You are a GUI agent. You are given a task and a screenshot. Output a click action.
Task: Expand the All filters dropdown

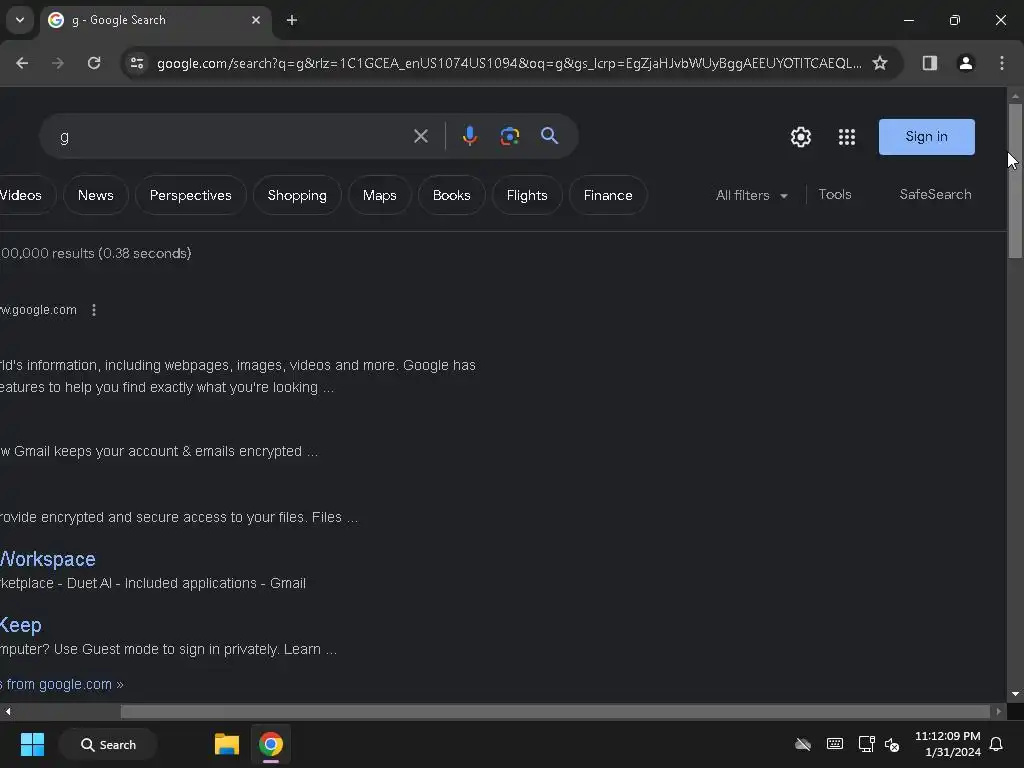[752, 195]
